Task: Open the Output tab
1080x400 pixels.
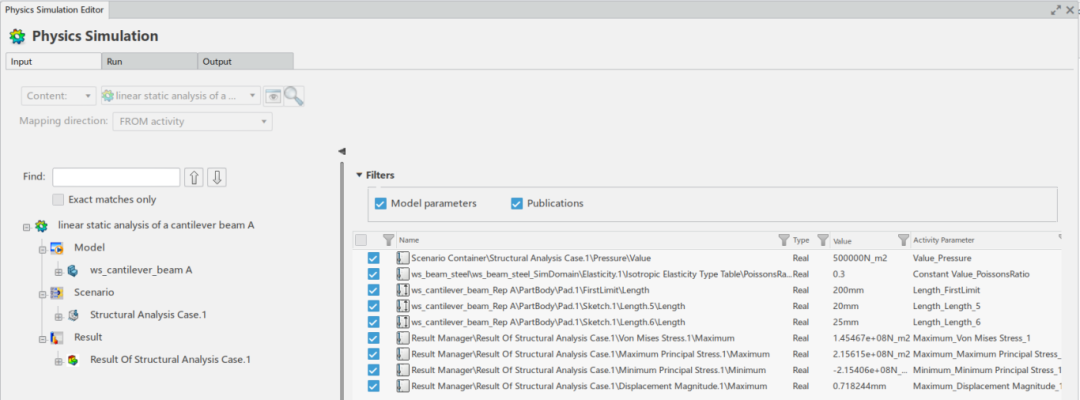Action: (245, 61)
